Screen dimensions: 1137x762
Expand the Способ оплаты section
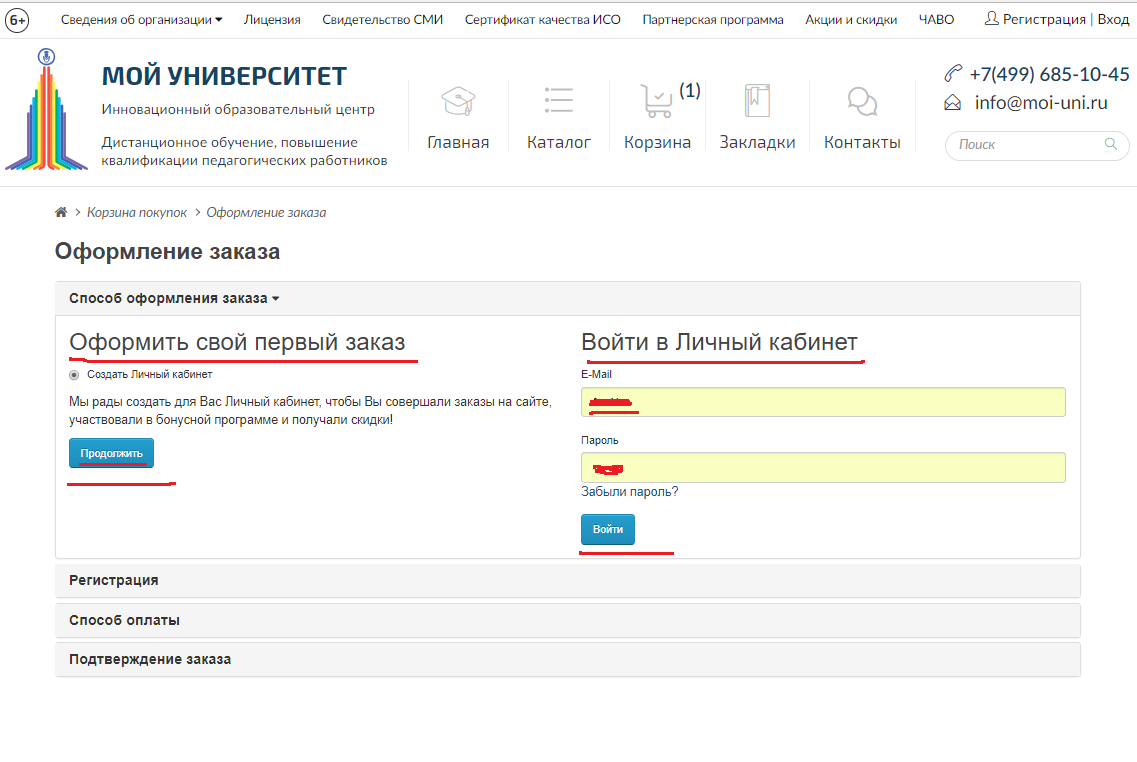124,620
